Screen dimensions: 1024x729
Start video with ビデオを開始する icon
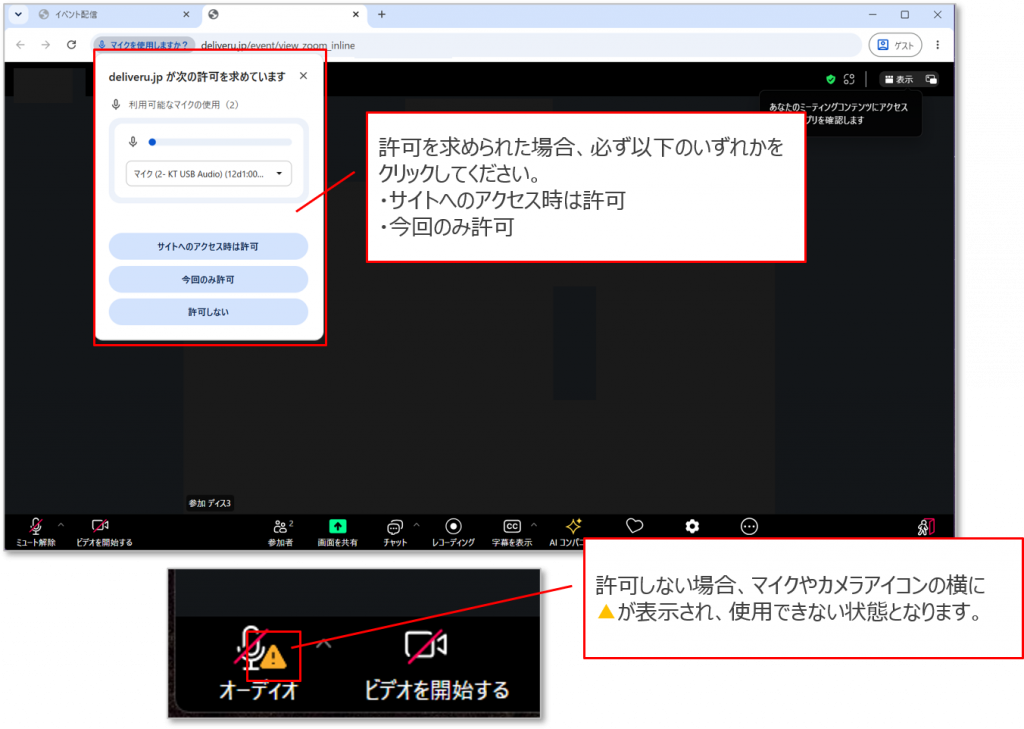click(101, 526)
